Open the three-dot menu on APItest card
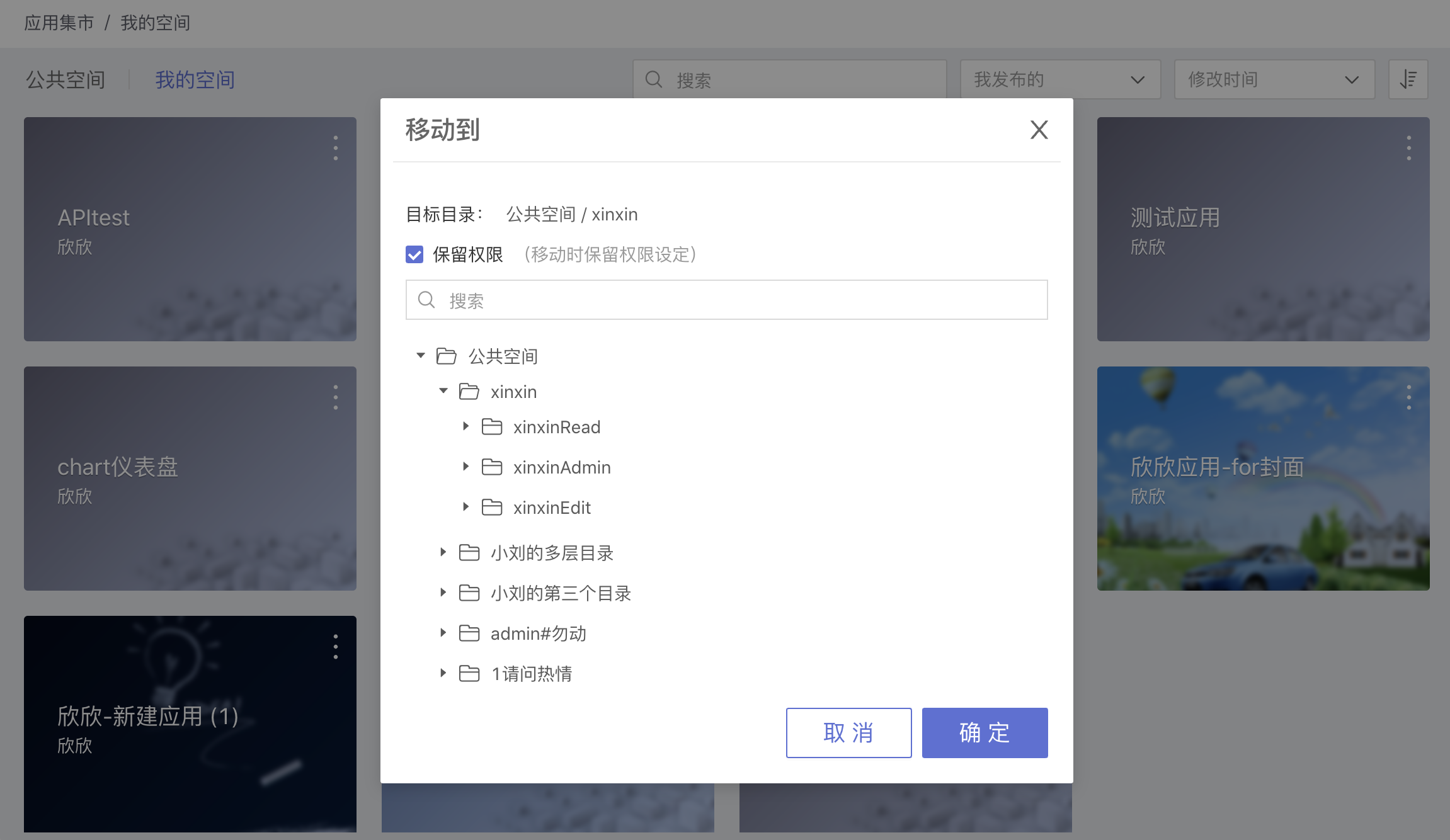 pyautogui.click(x=336, y=148)
